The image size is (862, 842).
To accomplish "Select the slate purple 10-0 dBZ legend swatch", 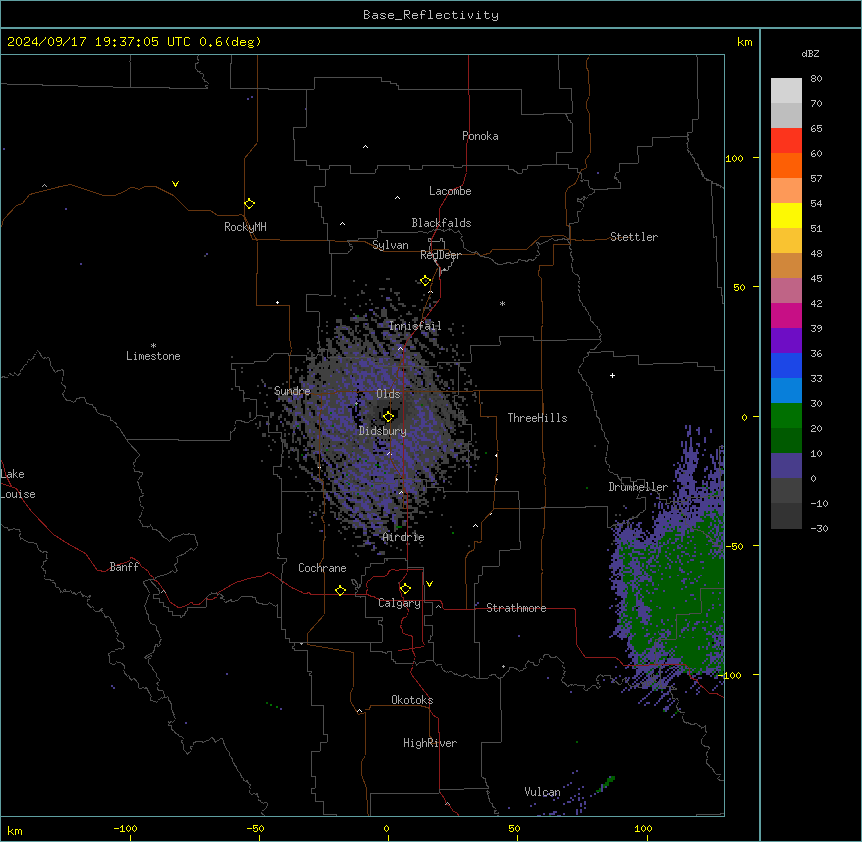I will coord(786,466).
